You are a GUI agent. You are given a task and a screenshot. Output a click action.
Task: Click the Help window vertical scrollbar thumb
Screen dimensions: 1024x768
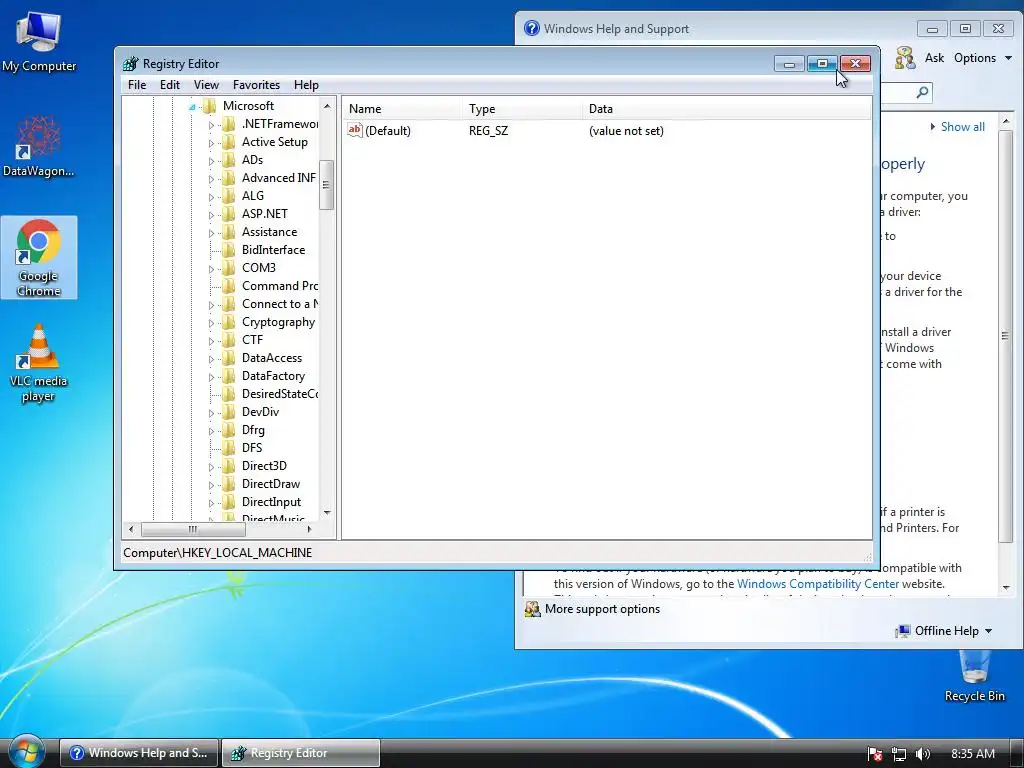point(1006,335)
